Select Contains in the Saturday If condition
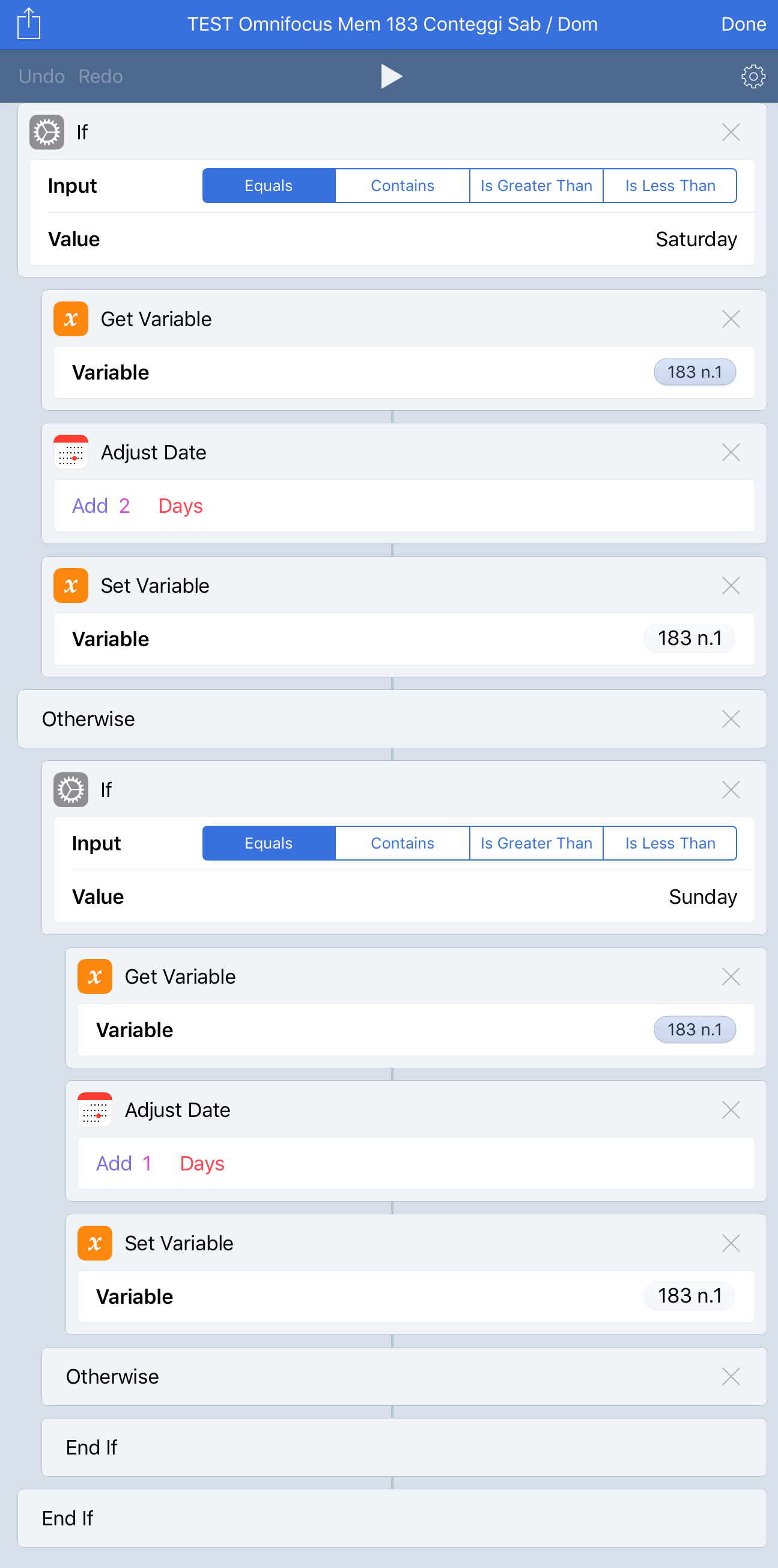Image resolution: width=778 pixels, height=1568 pixels. coord(403,186)
